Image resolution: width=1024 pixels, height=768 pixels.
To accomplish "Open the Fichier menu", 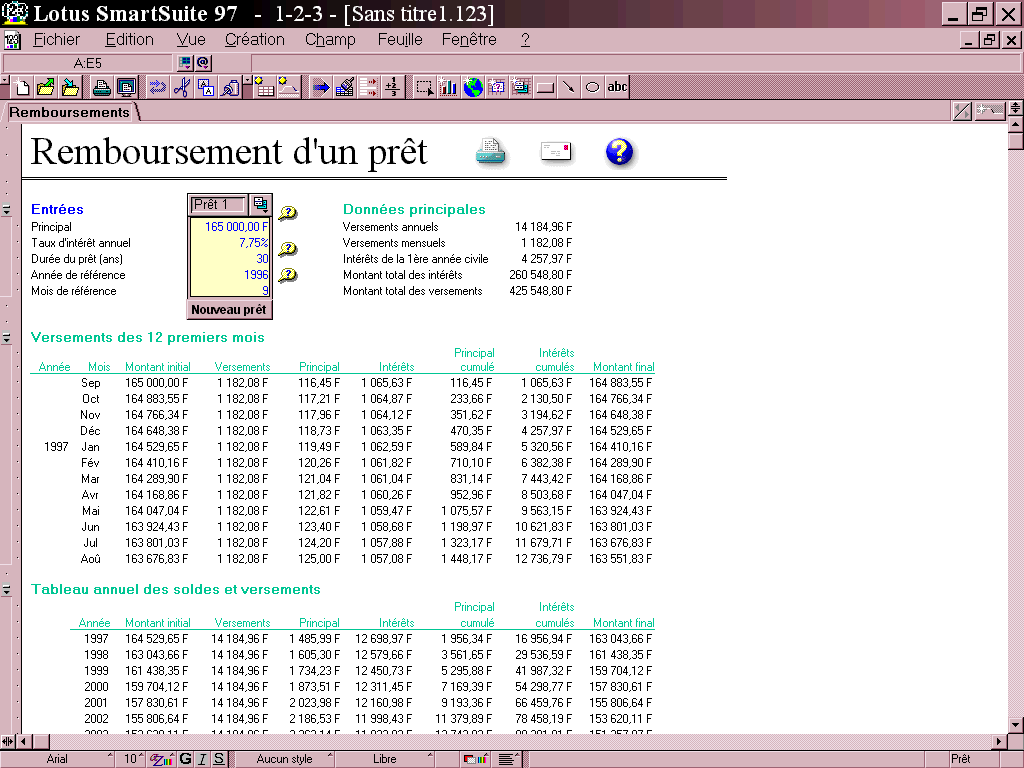I will pos(56,40).
